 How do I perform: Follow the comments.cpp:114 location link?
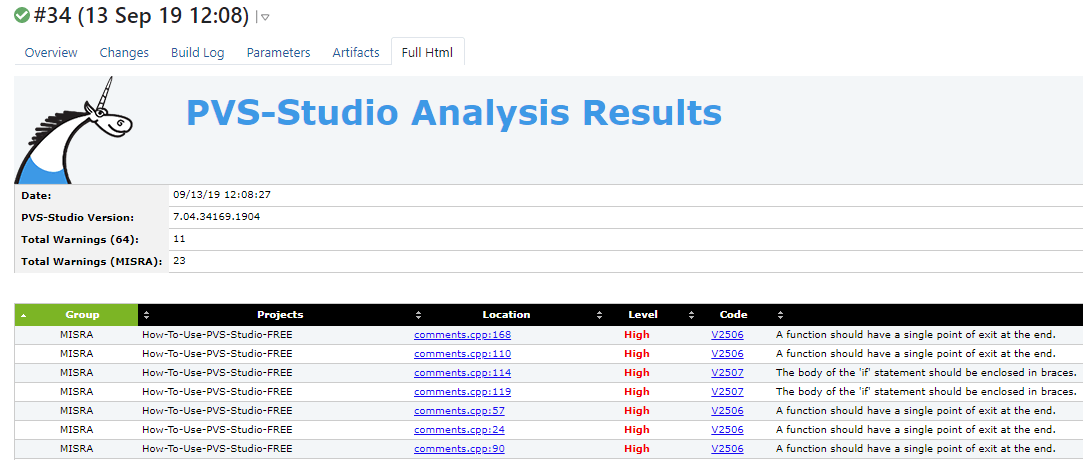[x=462, y=373]
